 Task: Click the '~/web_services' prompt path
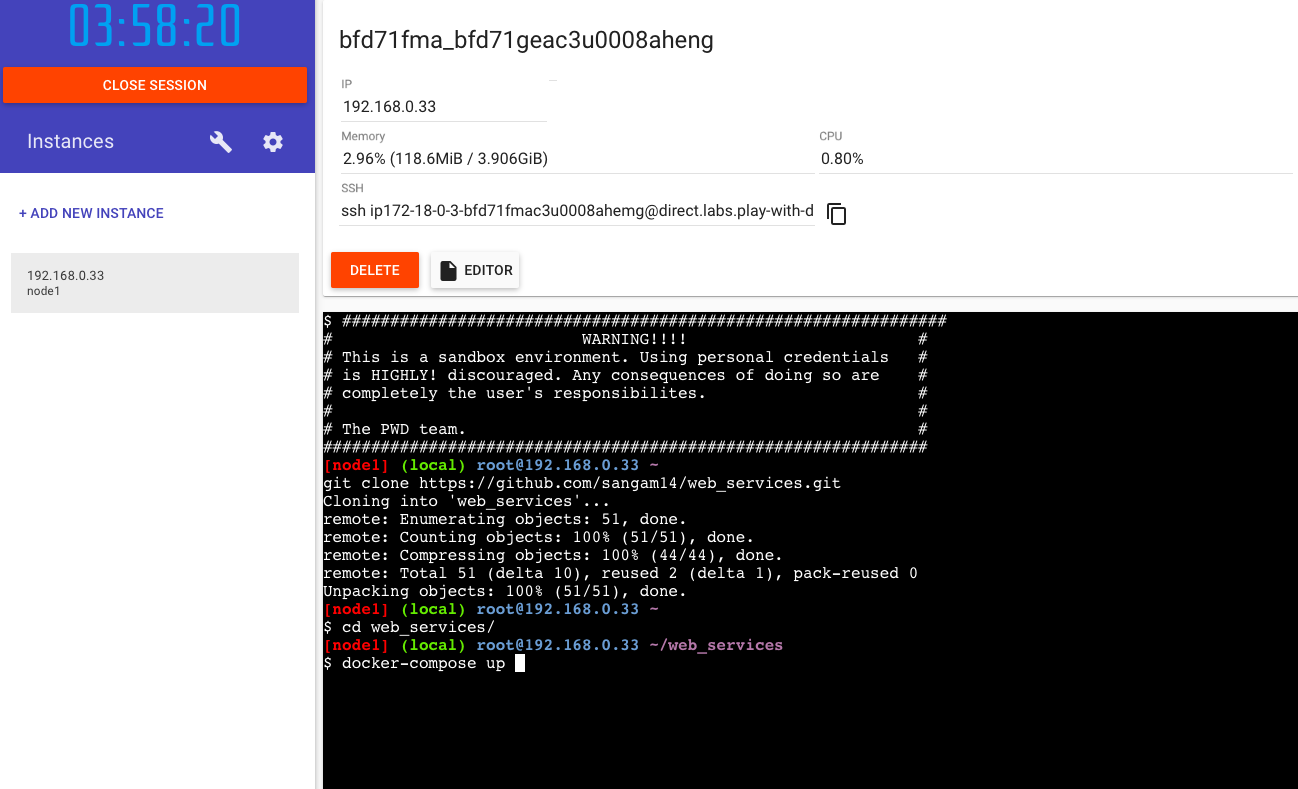coord(716,645)
